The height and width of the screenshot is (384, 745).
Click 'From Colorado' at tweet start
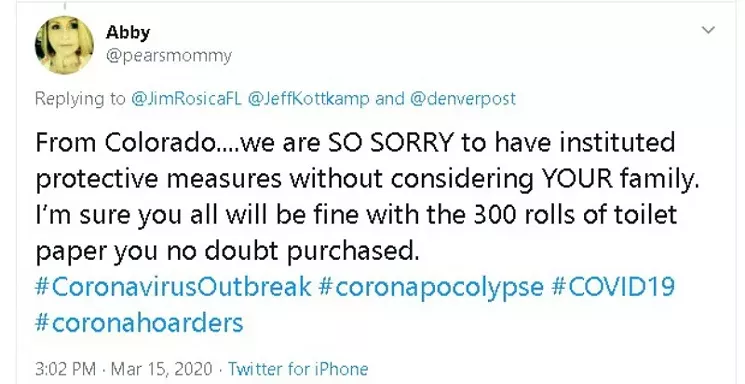(x=125, y=143)
